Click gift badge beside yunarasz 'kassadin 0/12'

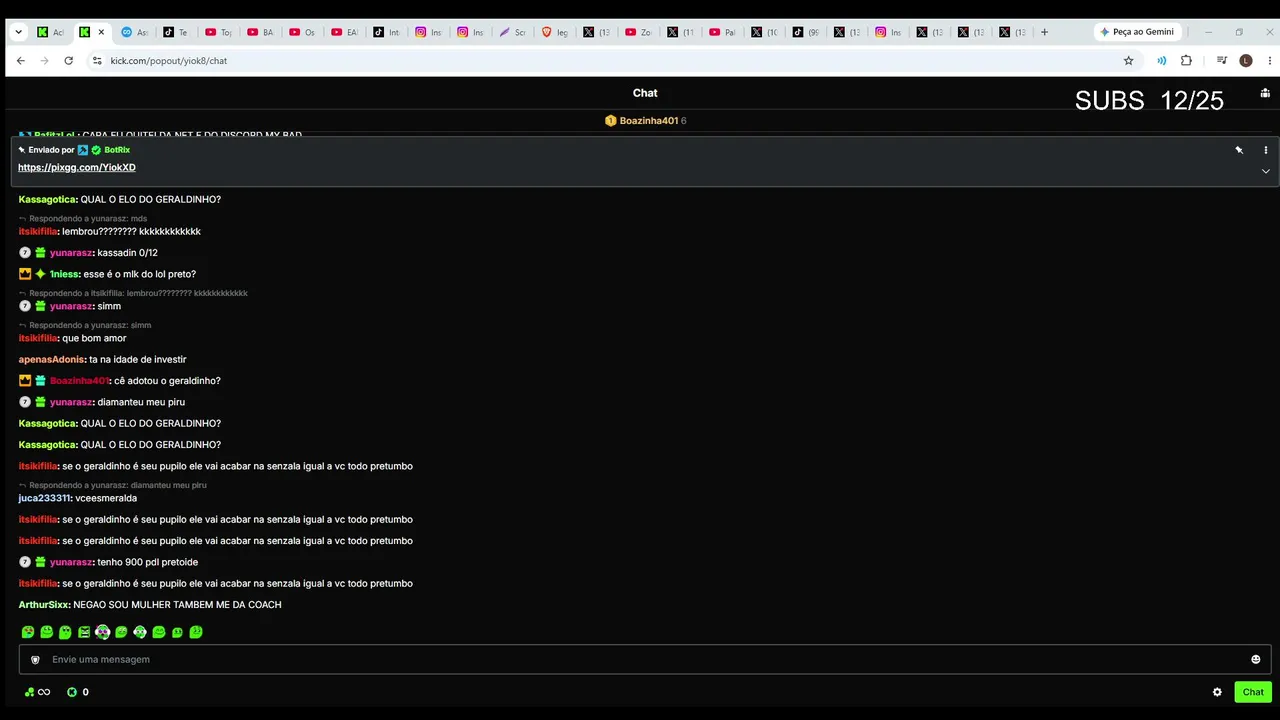pos(41,253)
